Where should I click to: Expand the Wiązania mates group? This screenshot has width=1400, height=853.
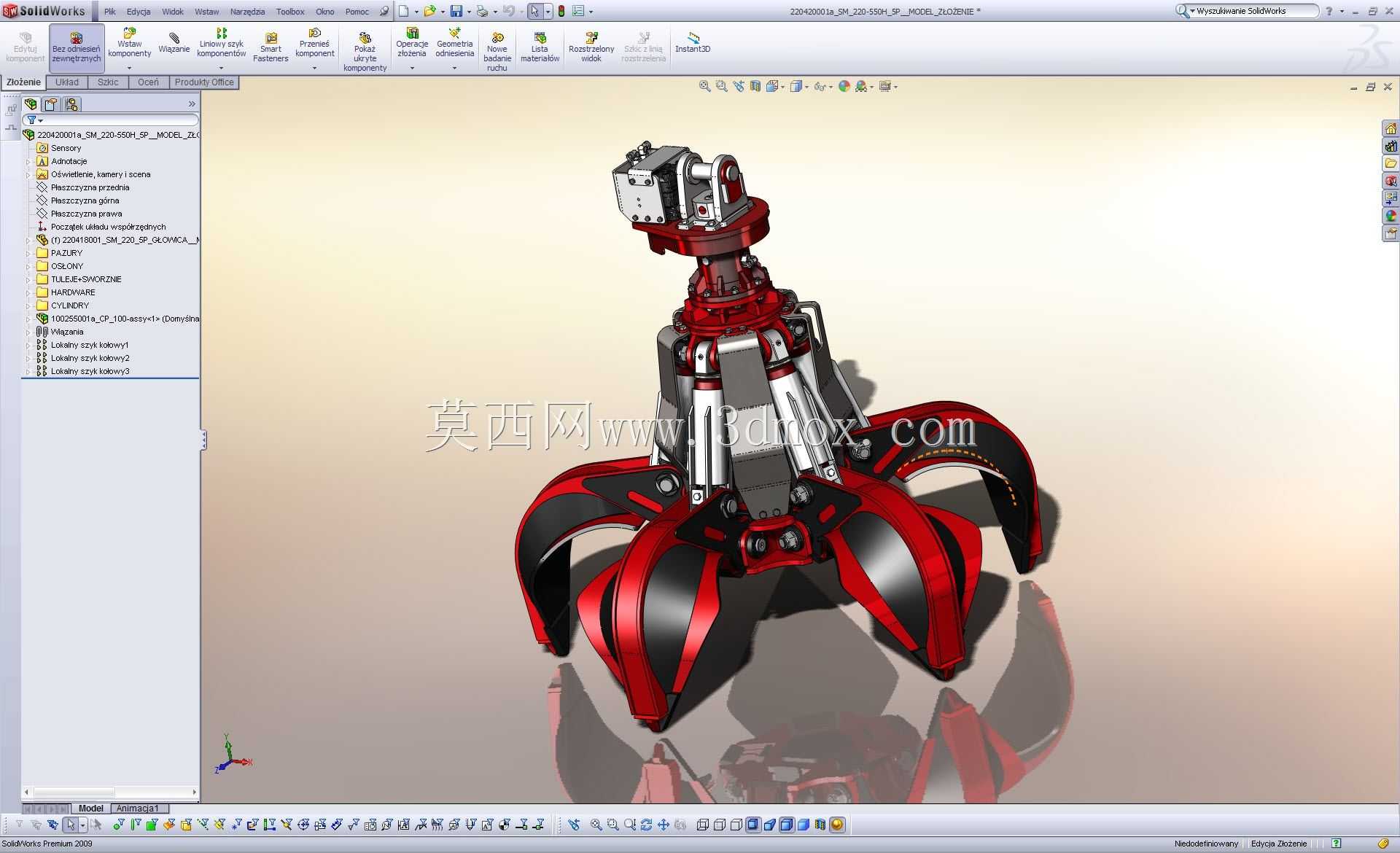pos(28,332)
